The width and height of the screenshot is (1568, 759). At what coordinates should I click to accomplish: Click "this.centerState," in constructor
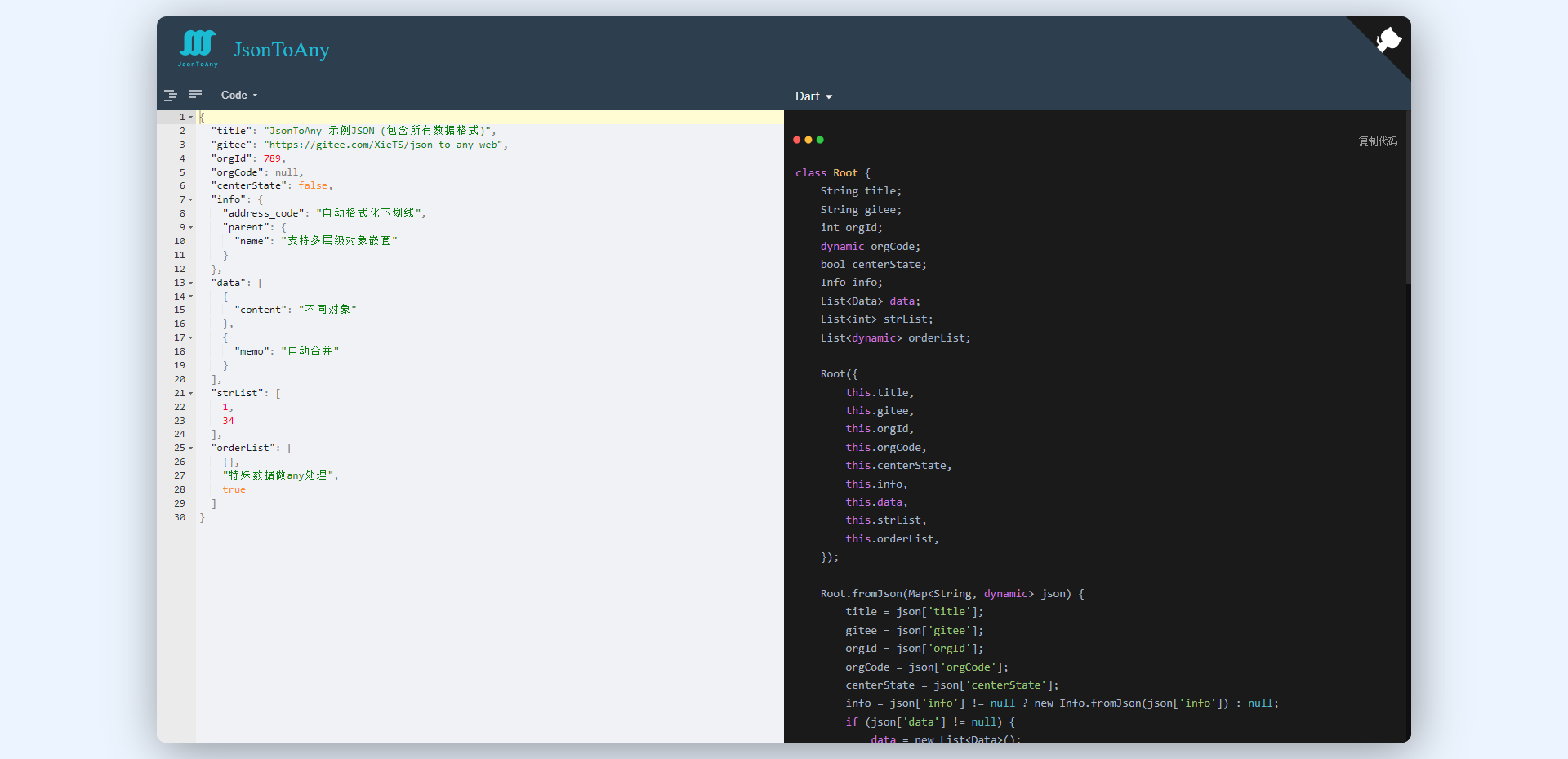[x=899, y=466]
